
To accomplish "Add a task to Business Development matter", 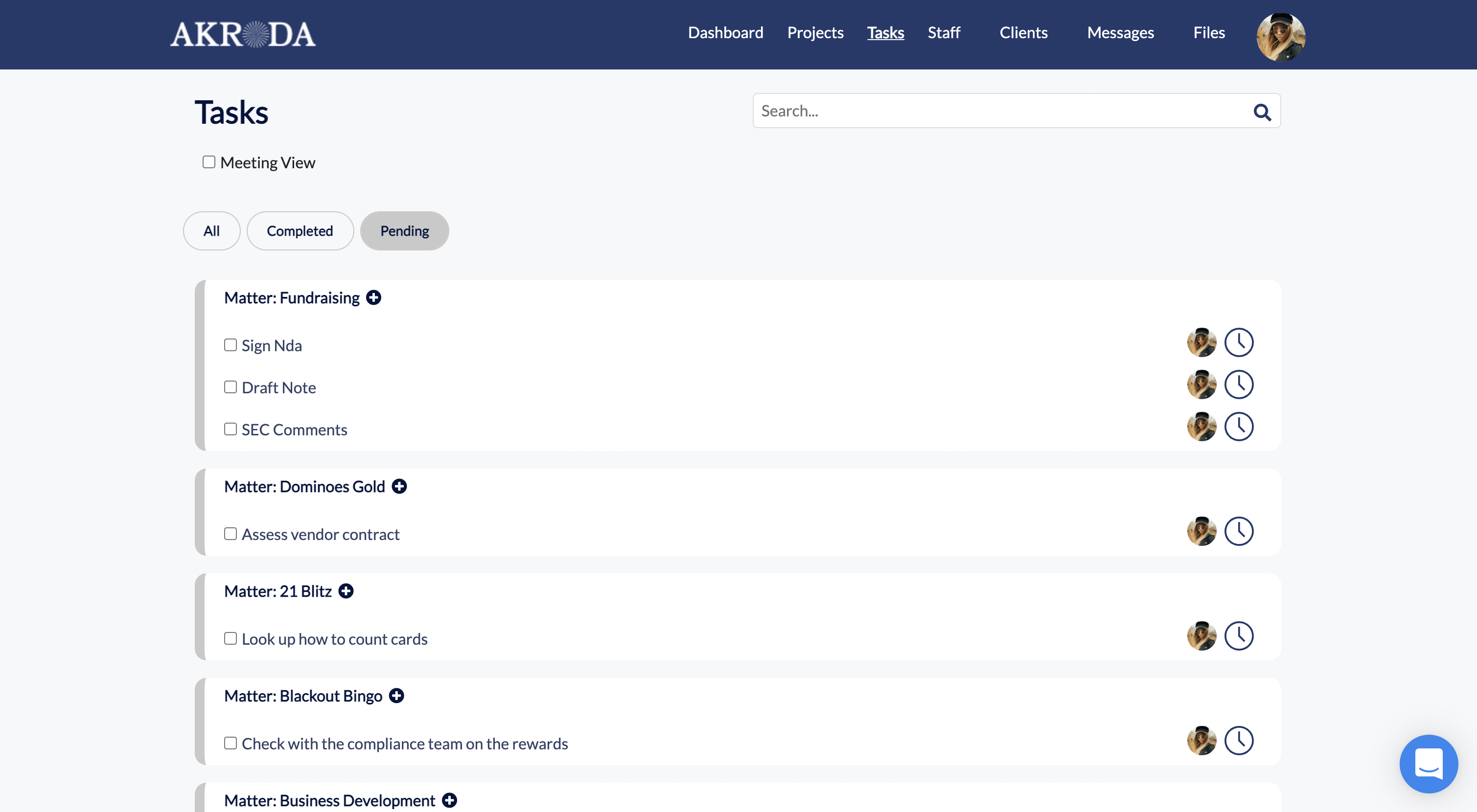I will (x=450, y=800).
